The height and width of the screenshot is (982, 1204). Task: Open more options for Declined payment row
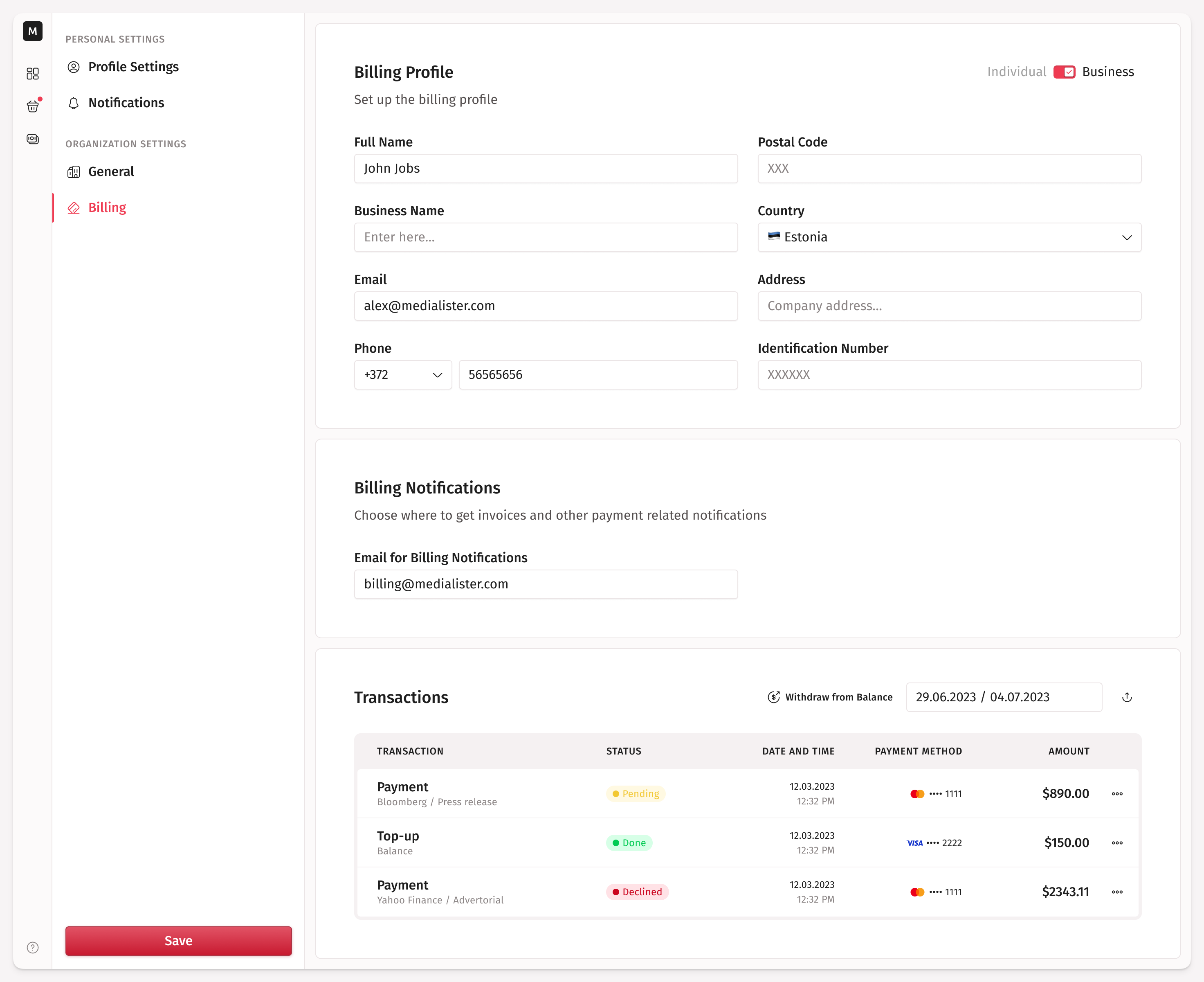pyautogui.click(x=1117, y=892)
